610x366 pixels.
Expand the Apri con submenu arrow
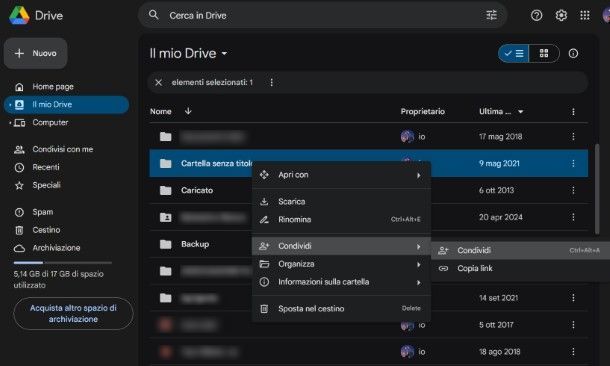419,175
